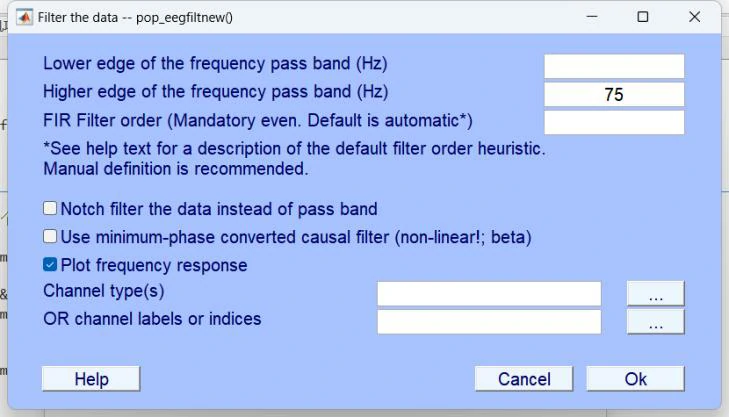Close the Filter the data dialog
729x417 pixels.
(x=695, y=17)
